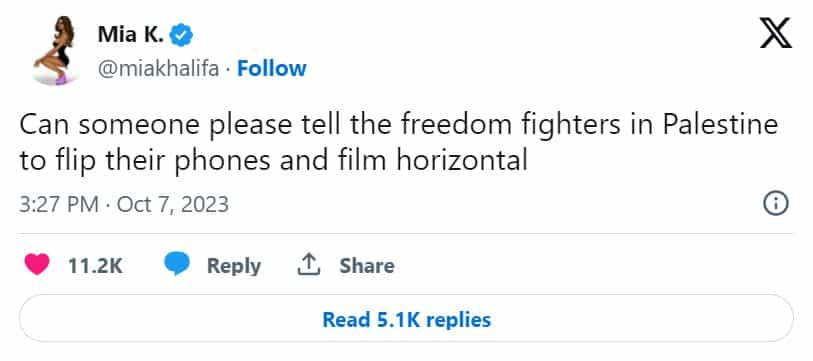Open the tweet info circle icon
This screenshot has width=813, height=361.
click(776, 204)
